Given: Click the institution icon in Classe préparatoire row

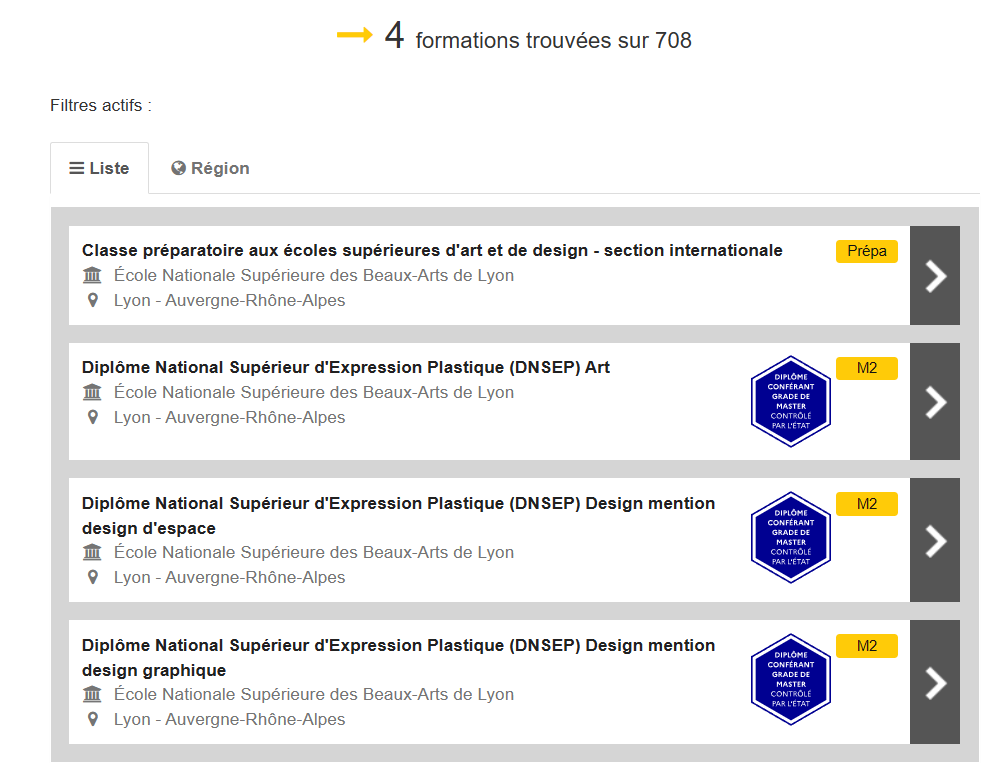Looking at the screenshot, I should pyautogui.click(x=93, y=276).
